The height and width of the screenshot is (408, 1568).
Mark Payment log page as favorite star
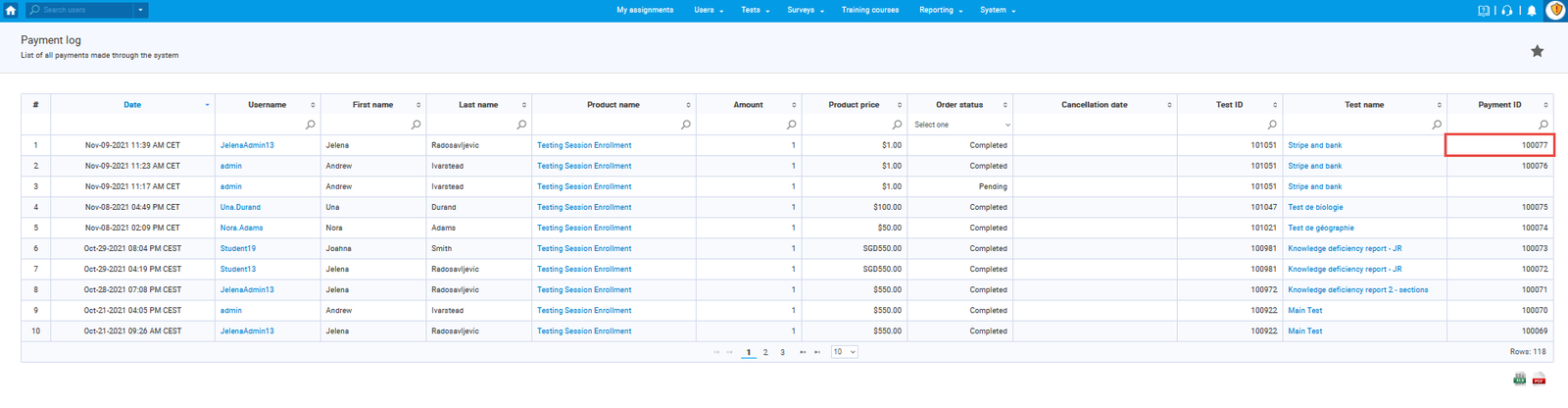(1537, 51)
